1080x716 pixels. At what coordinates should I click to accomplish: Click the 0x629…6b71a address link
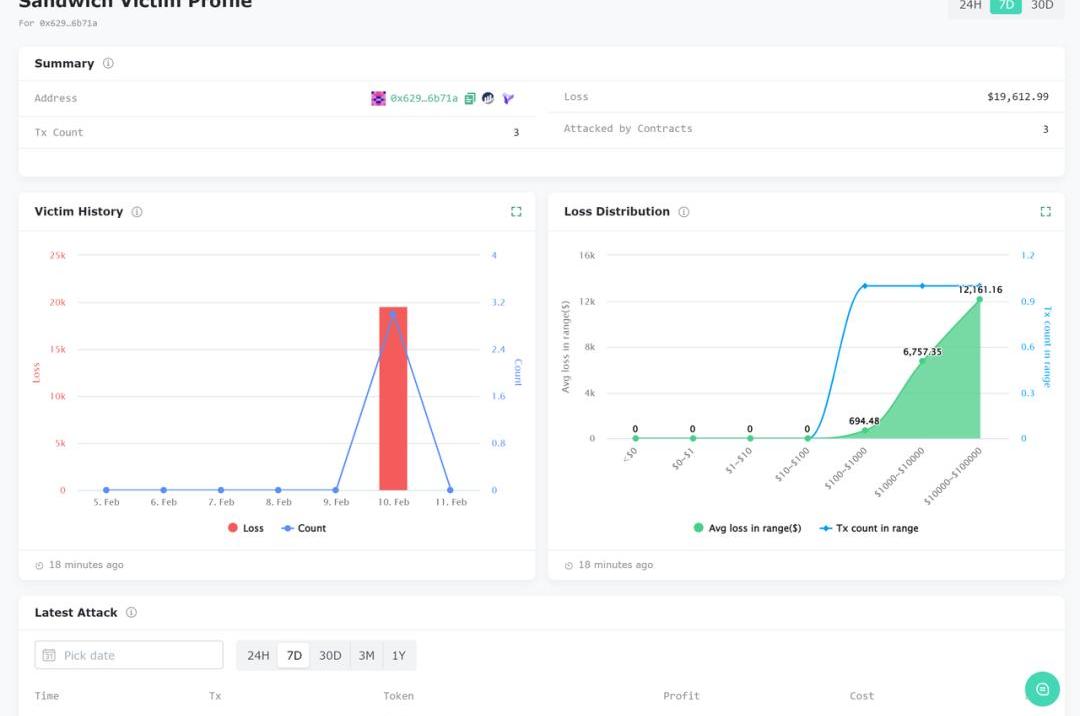point(423,98)
